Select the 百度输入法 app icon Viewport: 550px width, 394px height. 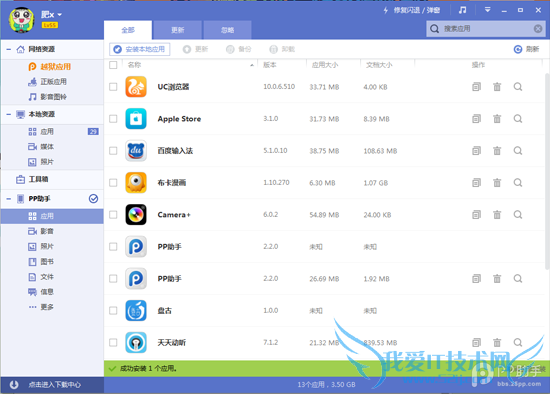[x=136, y=151]
